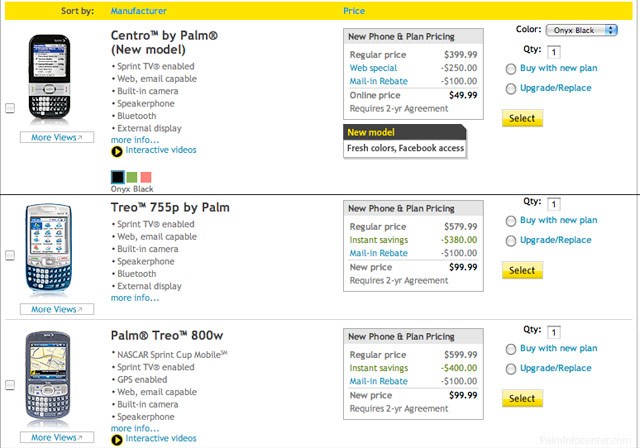Screen dimensions: 640x448
Task: Click the Treo 800w phone image
Action: tap(48, 379)
